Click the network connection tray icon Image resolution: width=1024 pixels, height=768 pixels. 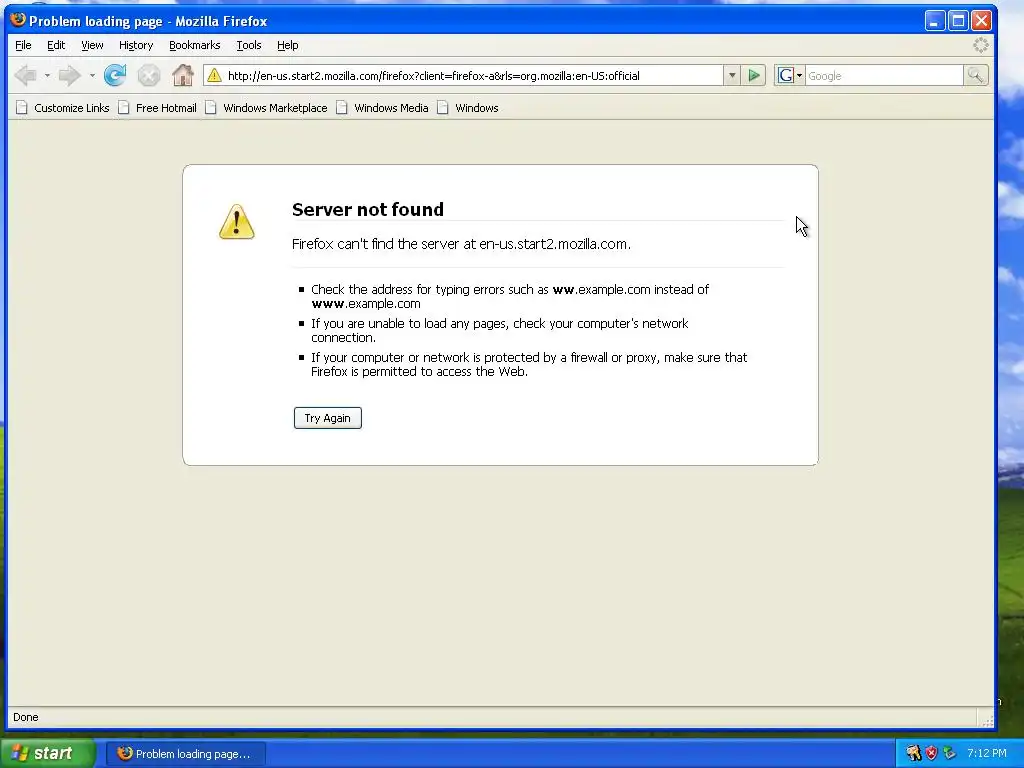[x=950, y=753]
